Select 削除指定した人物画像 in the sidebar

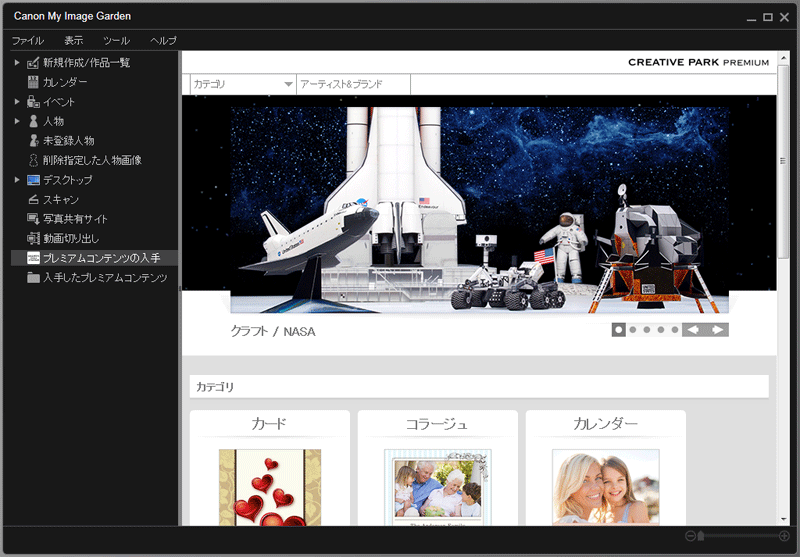pyautogui.click(x=94, y=161)
